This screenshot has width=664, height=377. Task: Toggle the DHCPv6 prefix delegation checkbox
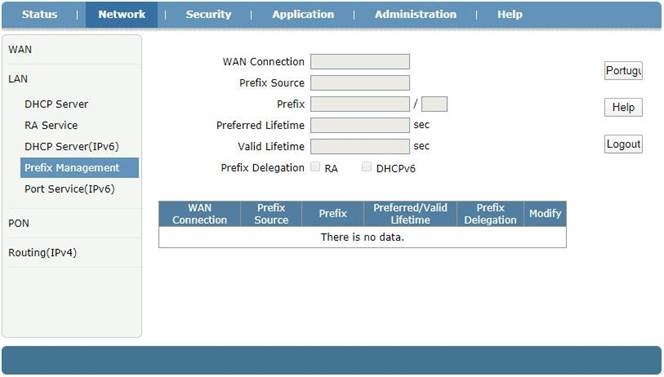(x=367, y=166)
